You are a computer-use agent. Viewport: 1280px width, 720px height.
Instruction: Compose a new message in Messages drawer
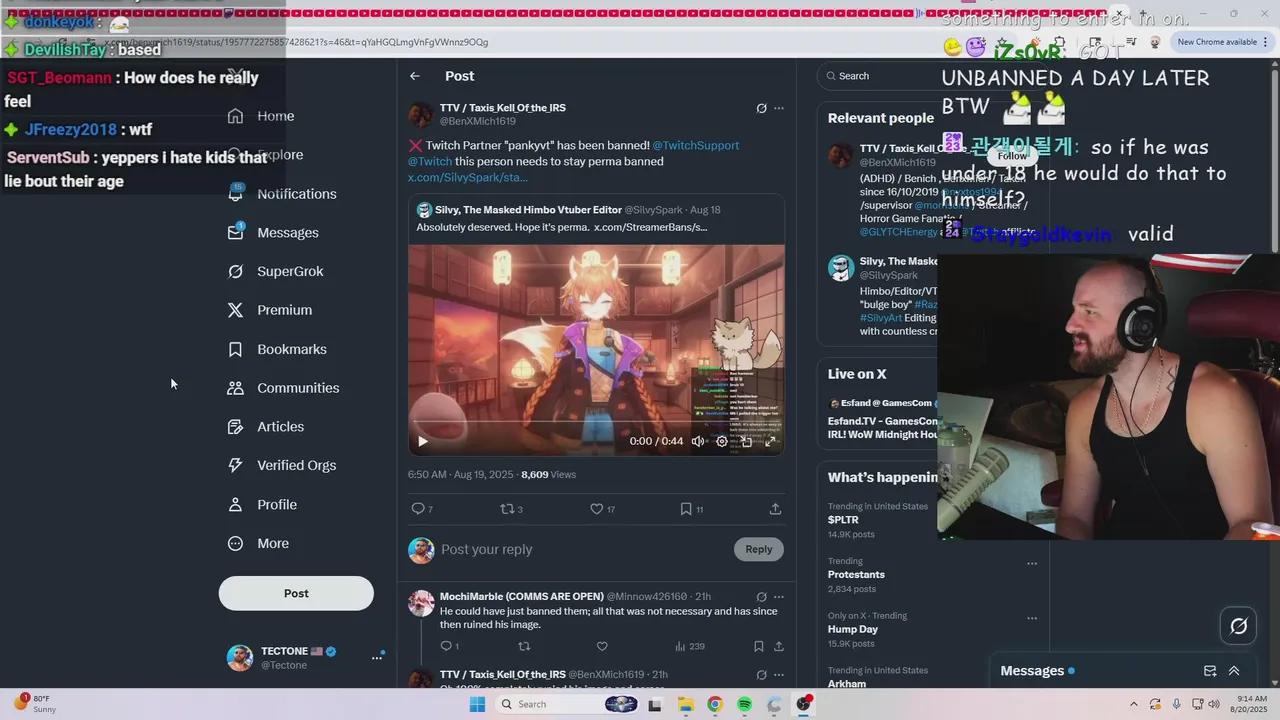pos(1210,671)
